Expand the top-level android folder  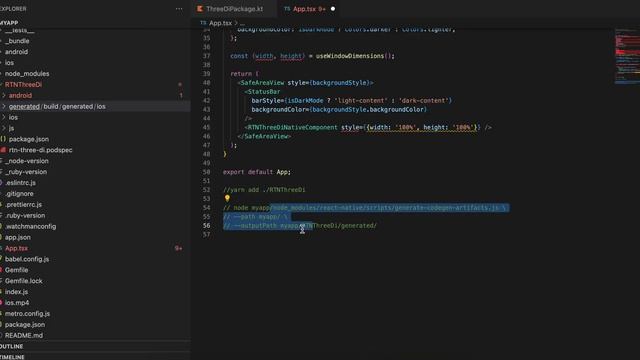[x=16, y=52]
